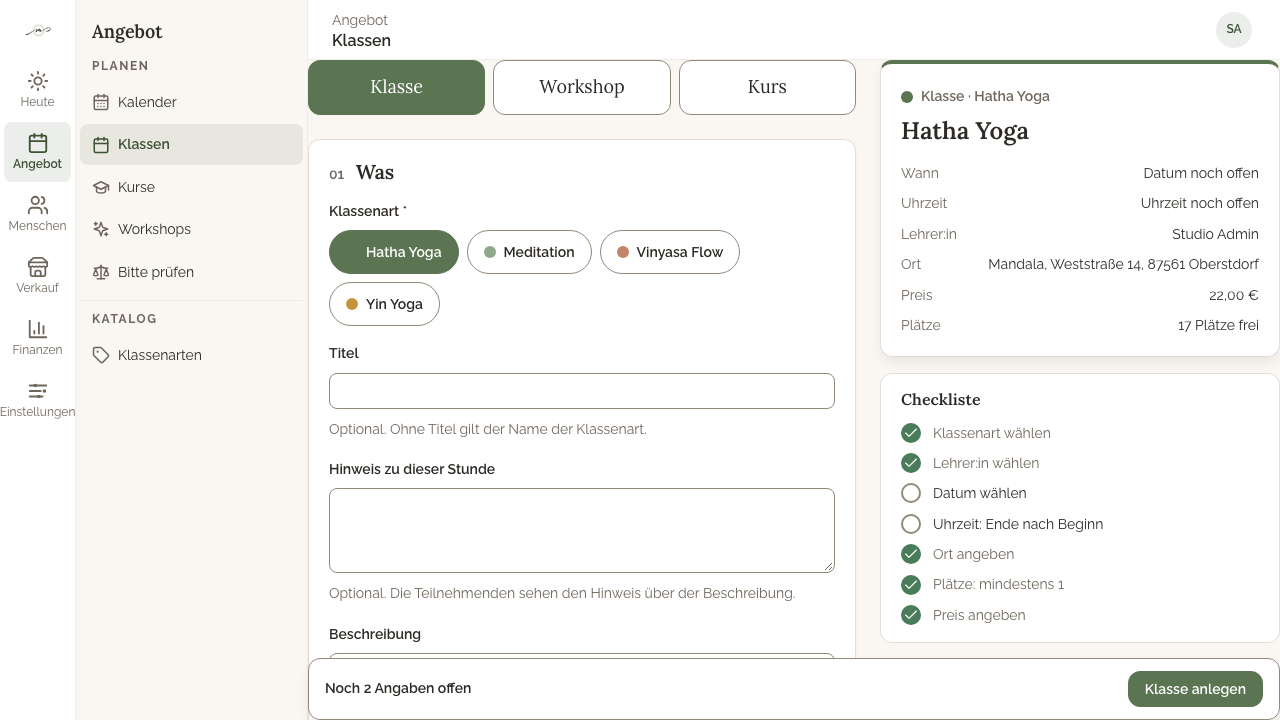Click the empty circle beside Datum wählen
The width and height of the screenshot is (1280, 720).
911,493
